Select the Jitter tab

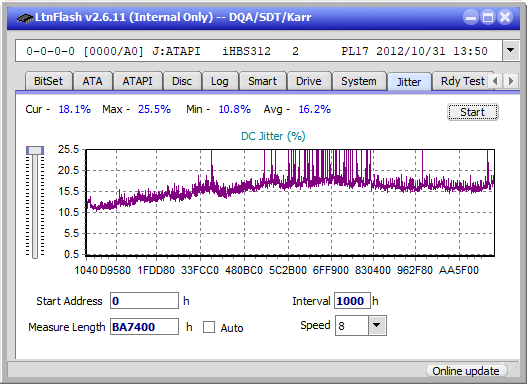[409, 82]
